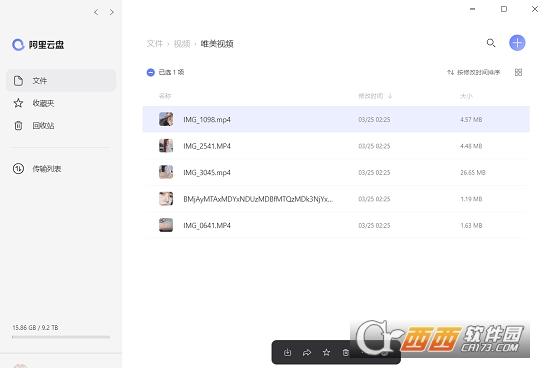Maximize the window

pos(504,9)
